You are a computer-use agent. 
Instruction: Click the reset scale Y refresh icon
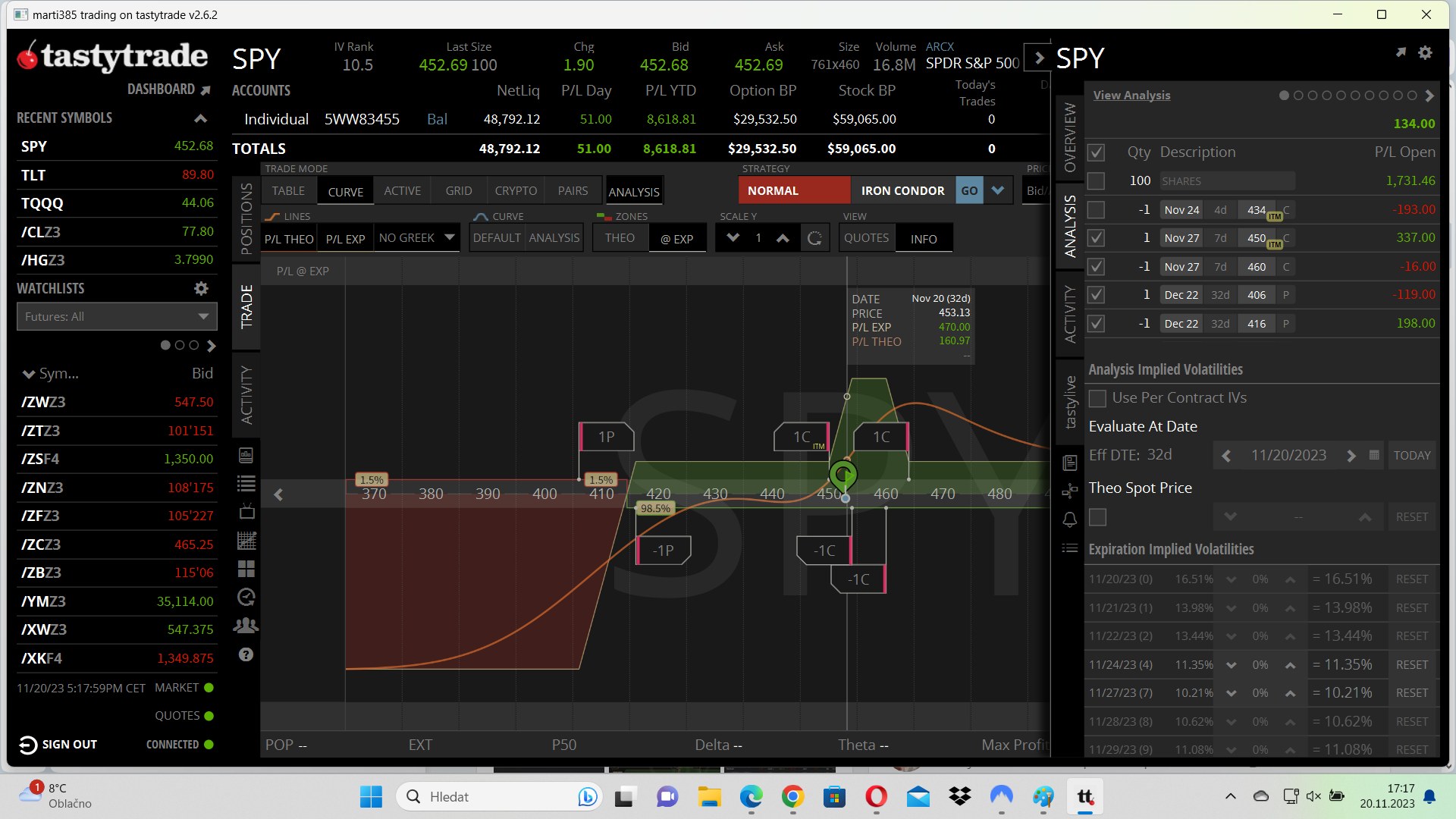(x=814, y=238)
